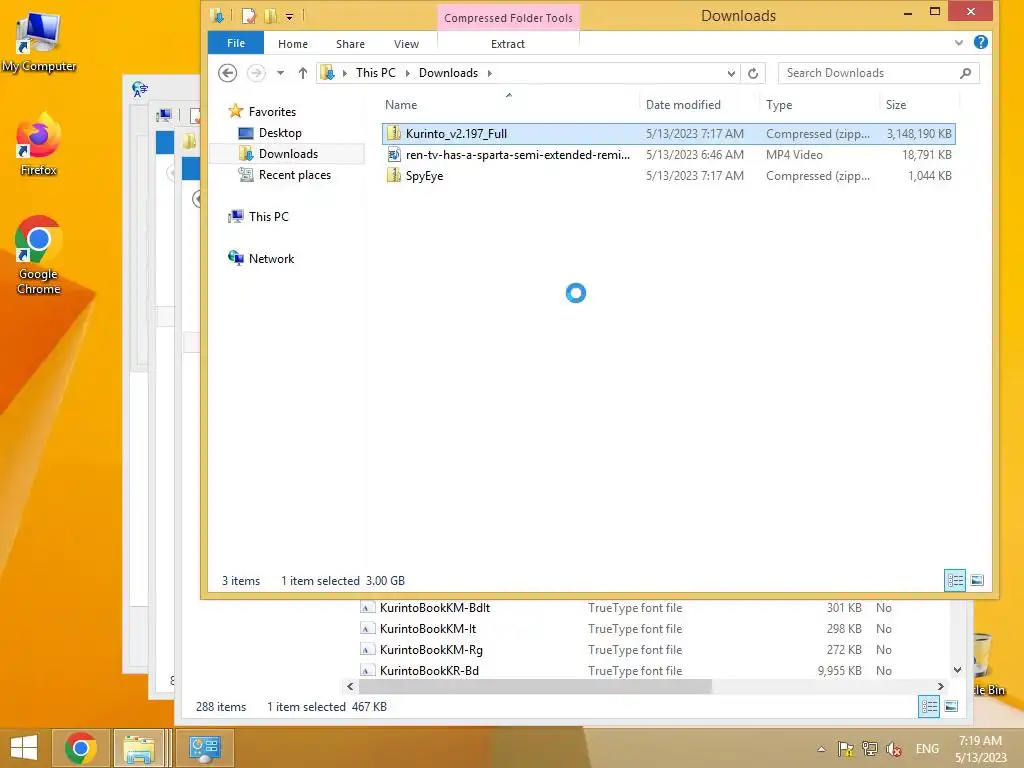Screen dimensions: 1024x768
Task: Expand the arrow between This PC and Downloads
Action: click(408, 73)
